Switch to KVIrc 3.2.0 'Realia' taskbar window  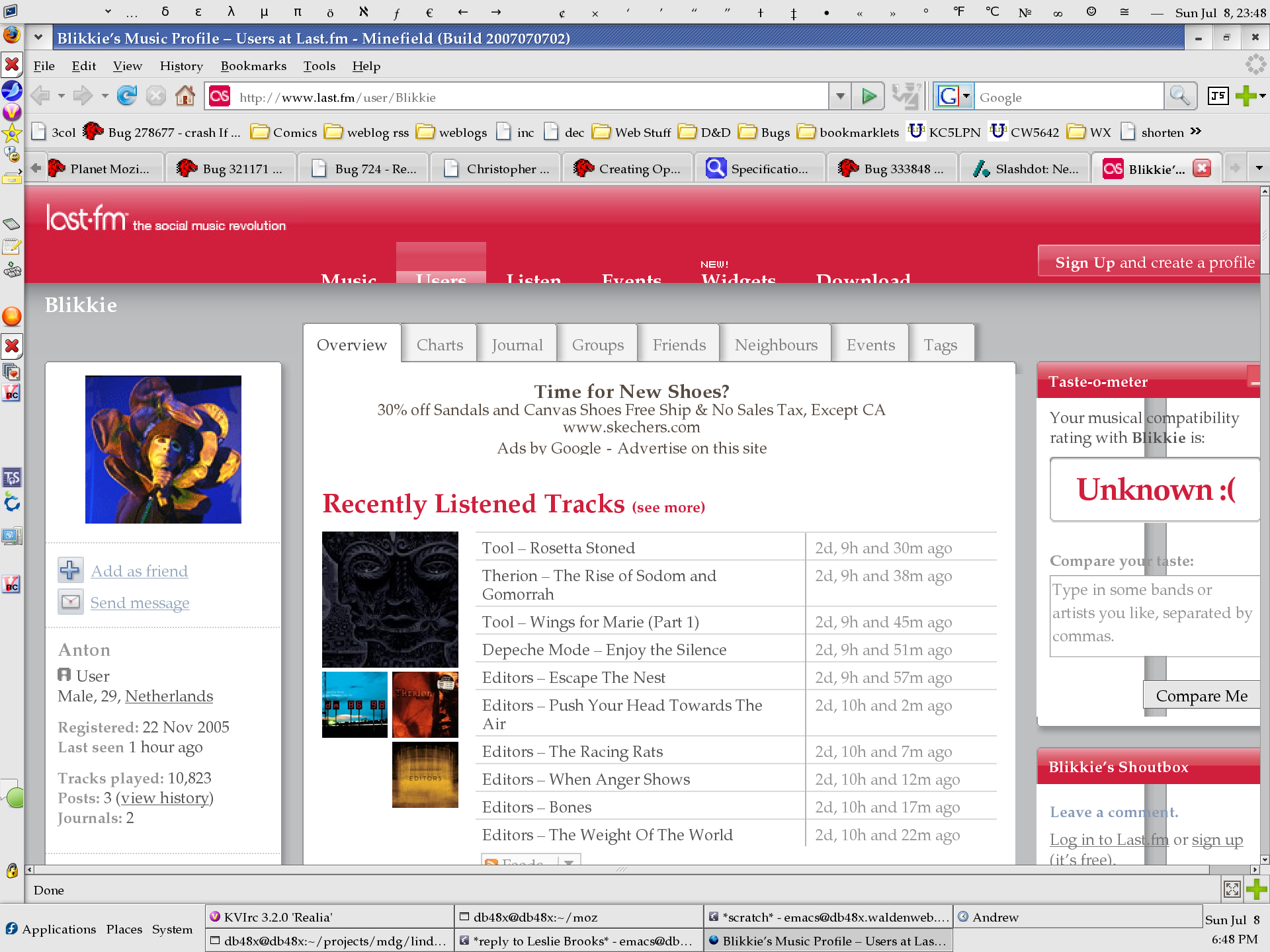329,917
